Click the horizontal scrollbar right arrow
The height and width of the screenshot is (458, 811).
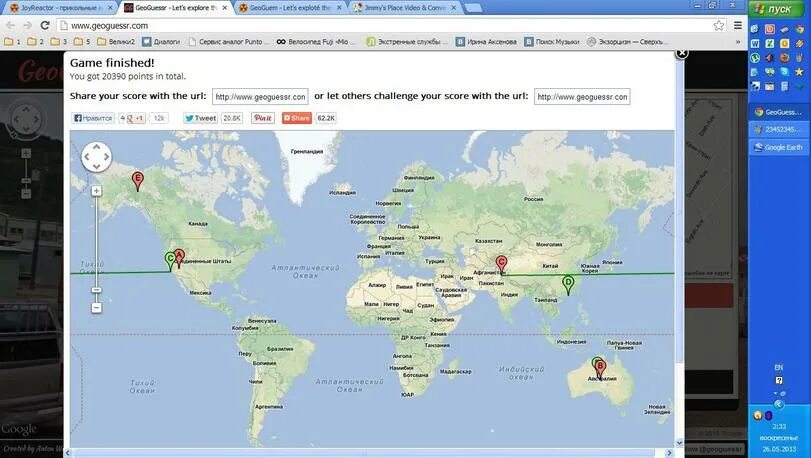pos(670,453)
